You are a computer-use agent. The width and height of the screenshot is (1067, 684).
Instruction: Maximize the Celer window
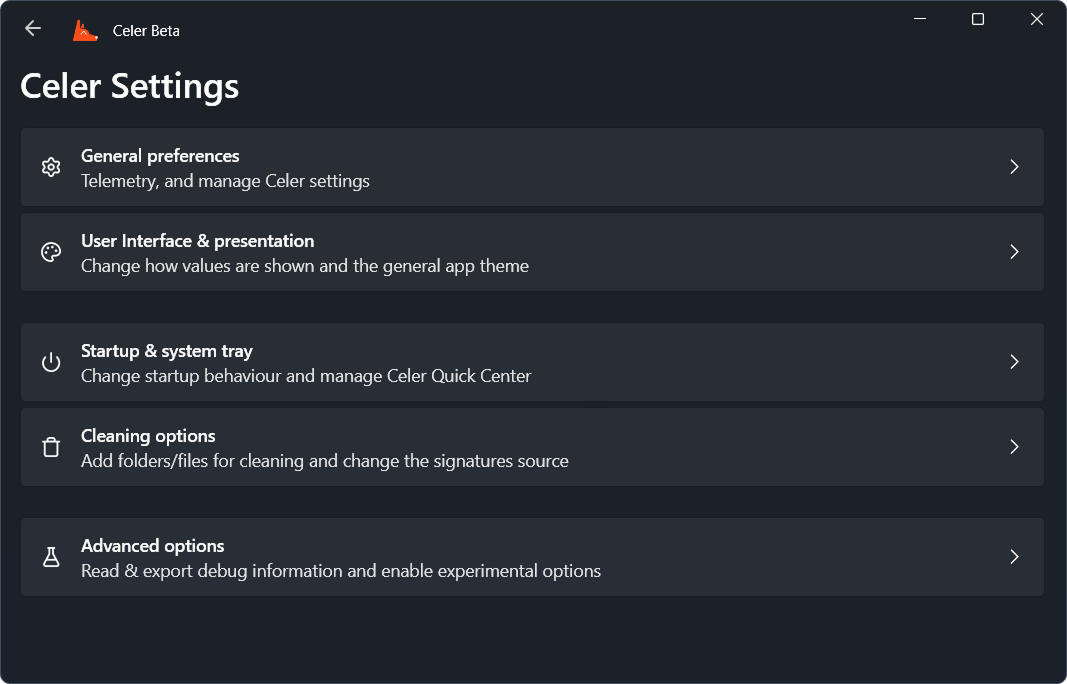(978, 19)
